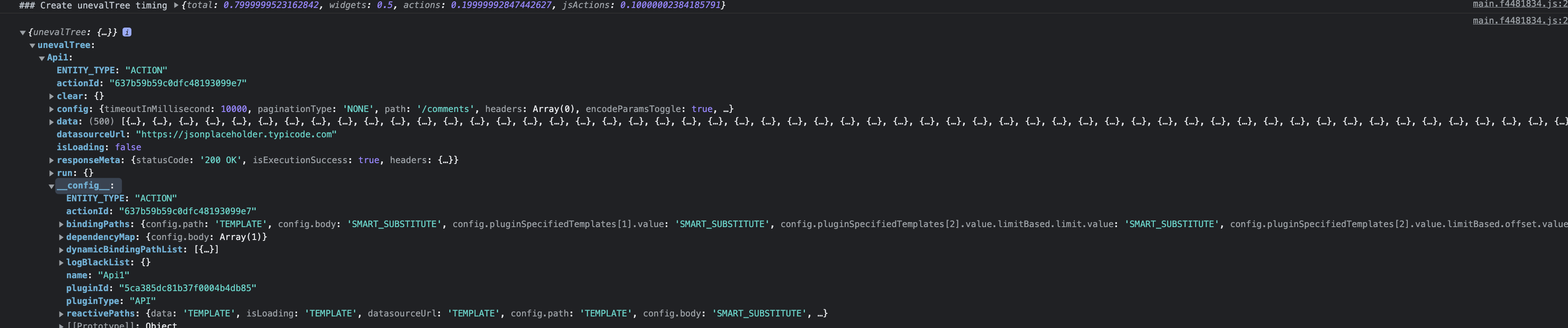
Task: Click the timeoutInMillisecond 10000 value
Action: point(234,109)
